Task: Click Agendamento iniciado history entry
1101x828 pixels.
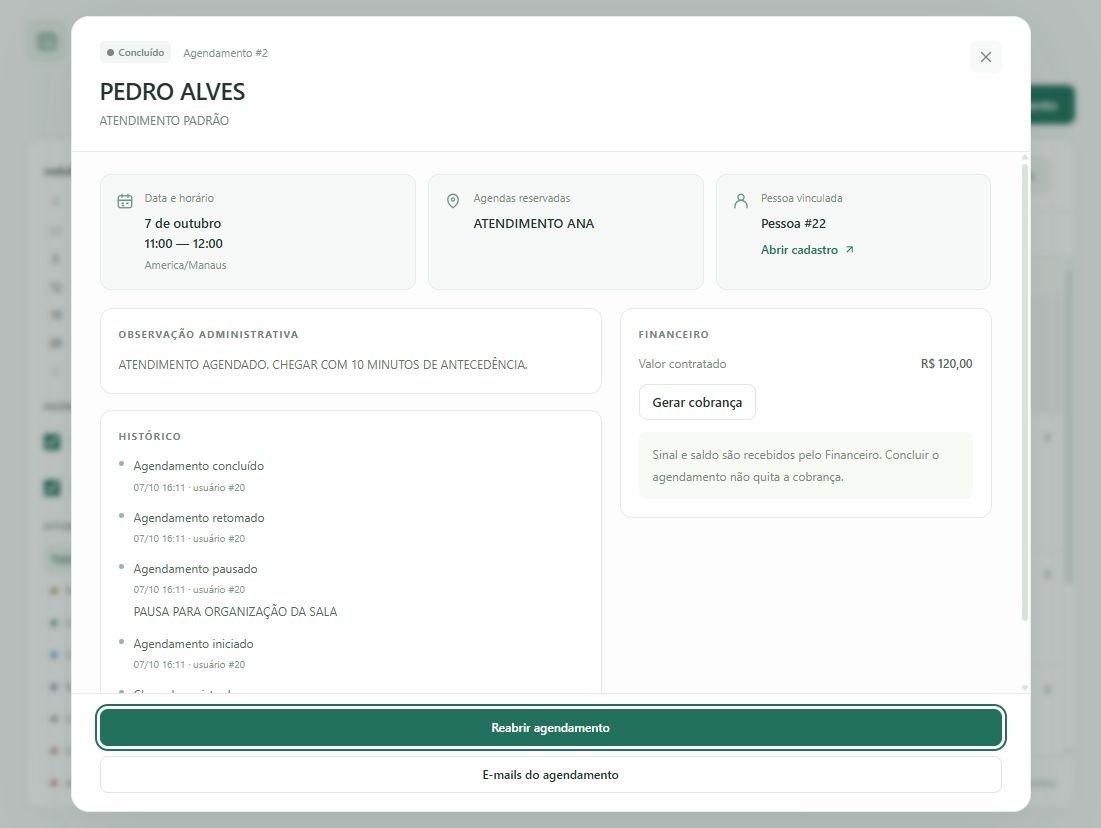Action: tap(193, 644)
